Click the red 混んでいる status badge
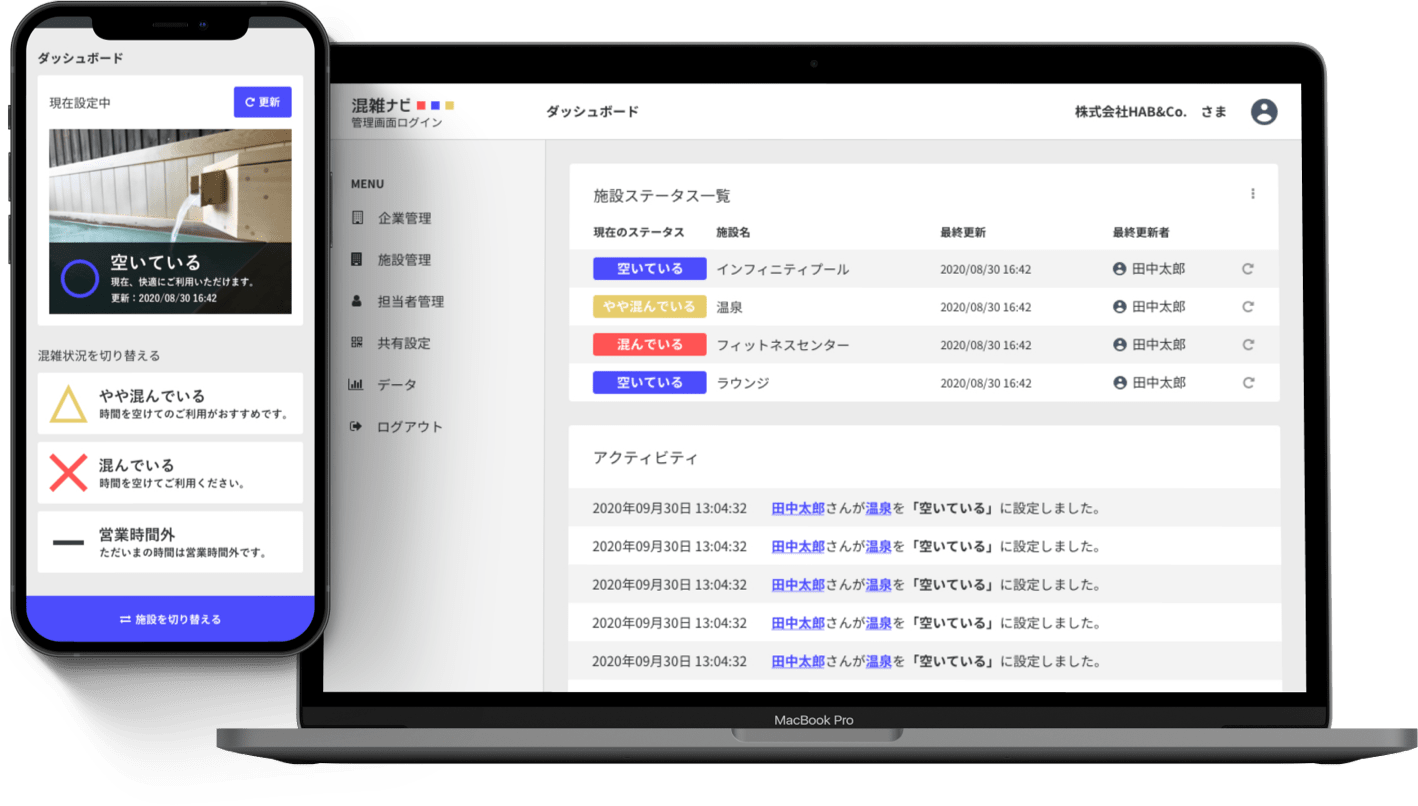The image size is (1418, 806). (649, 345)
